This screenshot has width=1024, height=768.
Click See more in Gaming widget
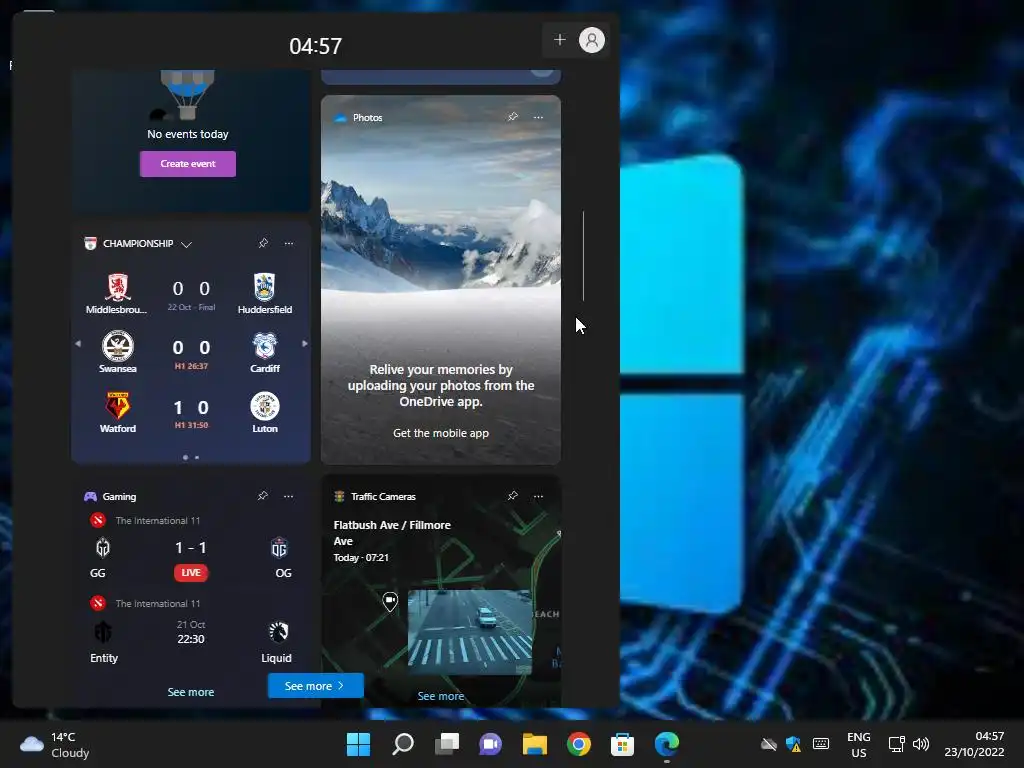pyautogui.click(x=191, y=692)
